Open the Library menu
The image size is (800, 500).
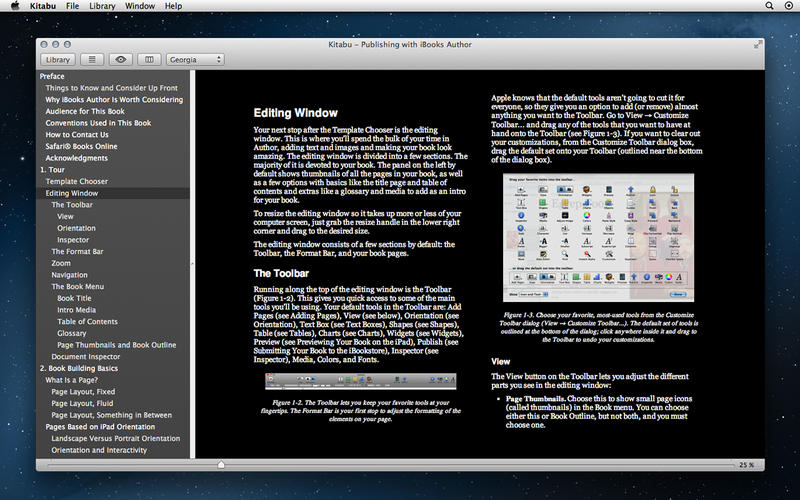point(102,6)
